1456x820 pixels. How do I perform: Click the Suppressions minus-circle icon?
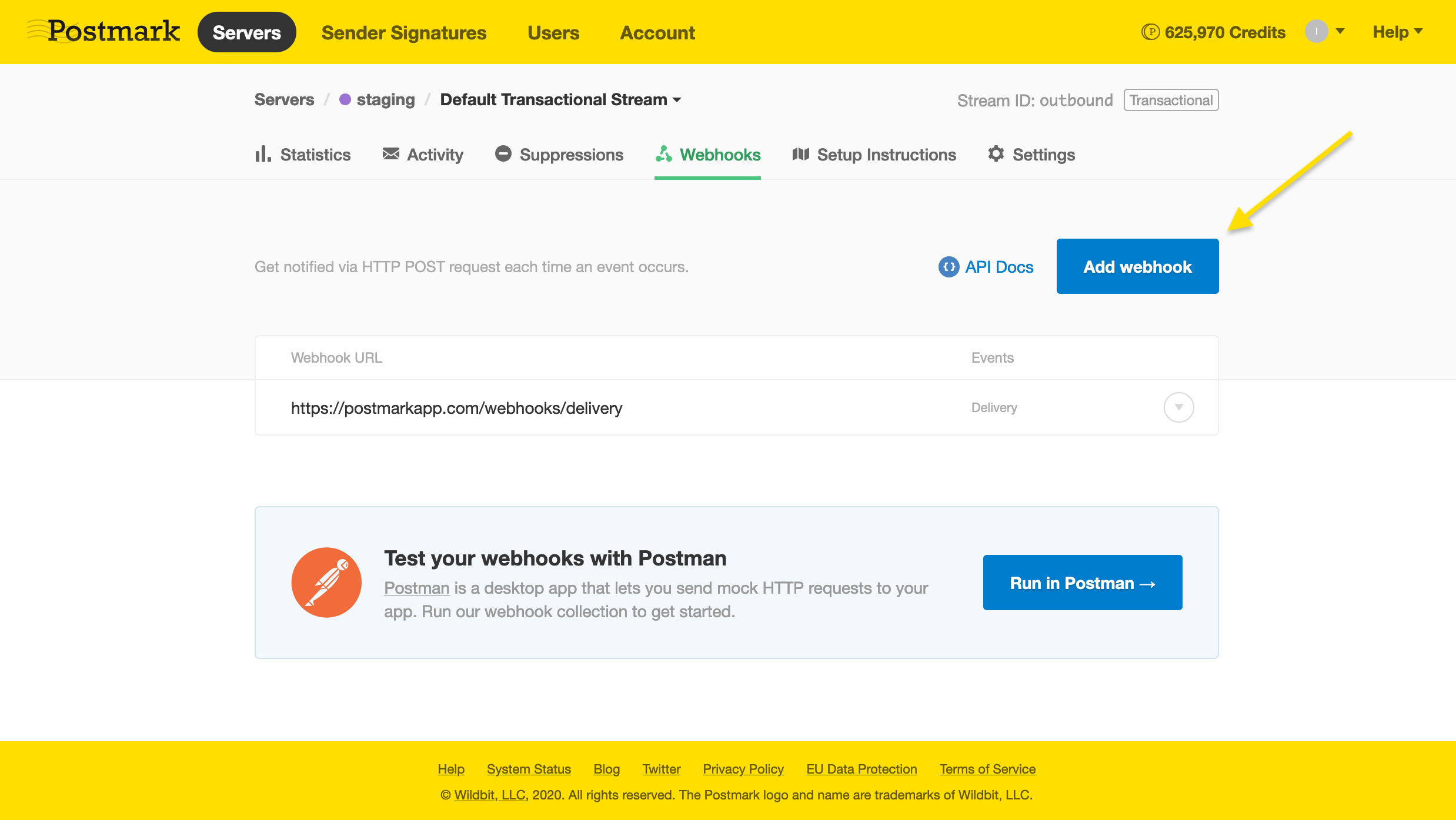(x=503, y=154)
